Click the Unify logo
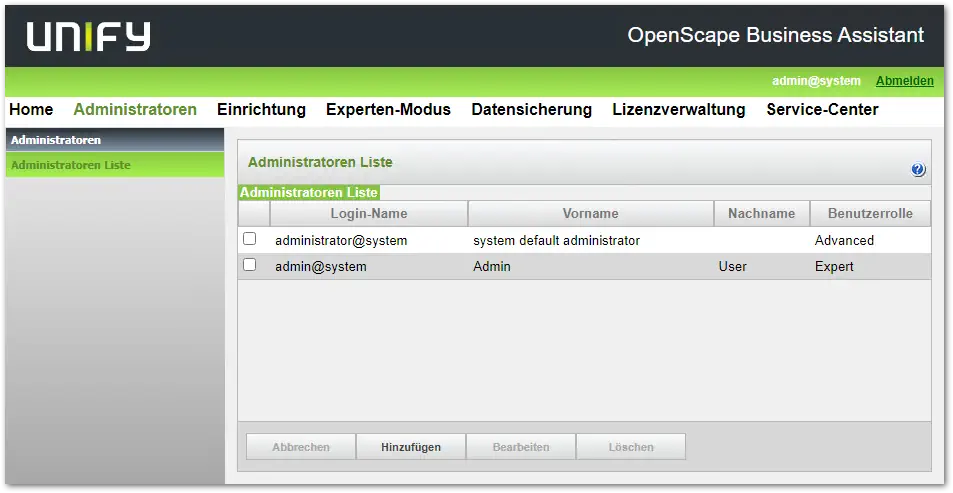 (88, 37)
